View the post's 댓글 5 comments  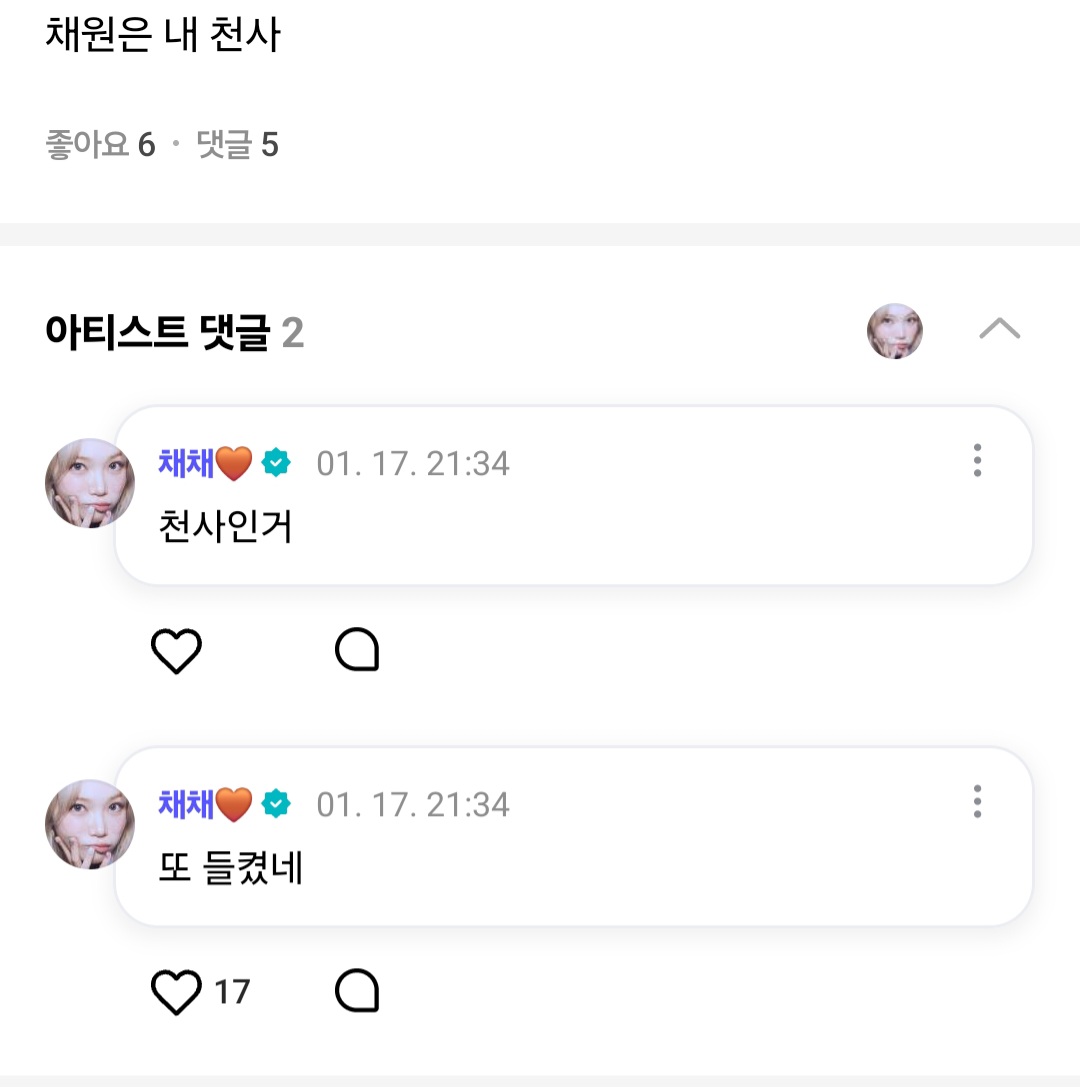[x=237, y=146]
